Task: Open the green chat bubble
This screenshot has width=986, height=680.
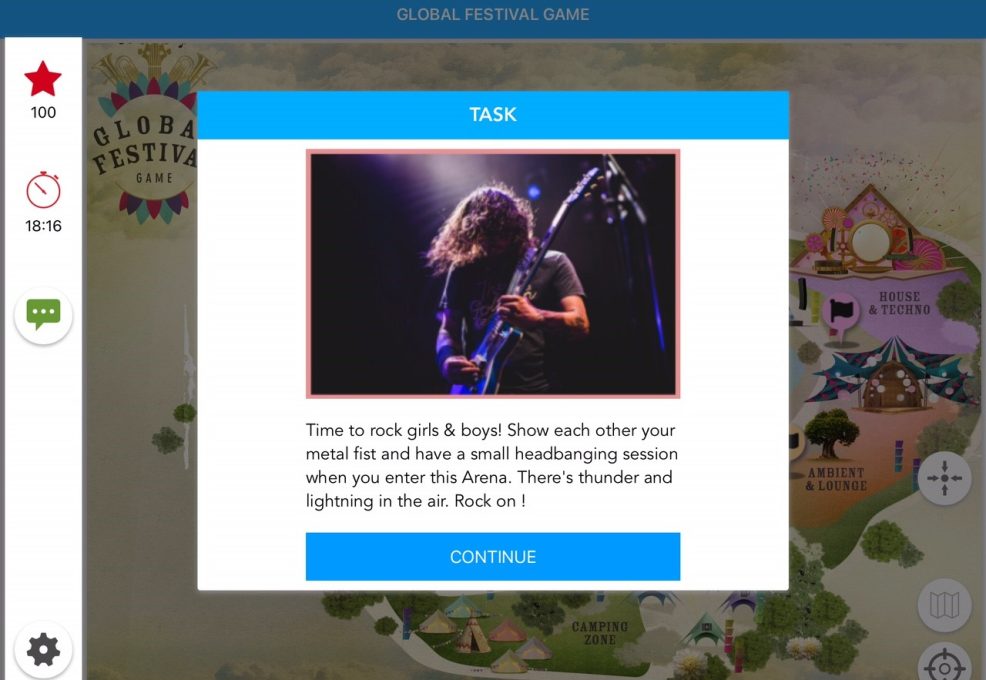Action: (43, 315)
